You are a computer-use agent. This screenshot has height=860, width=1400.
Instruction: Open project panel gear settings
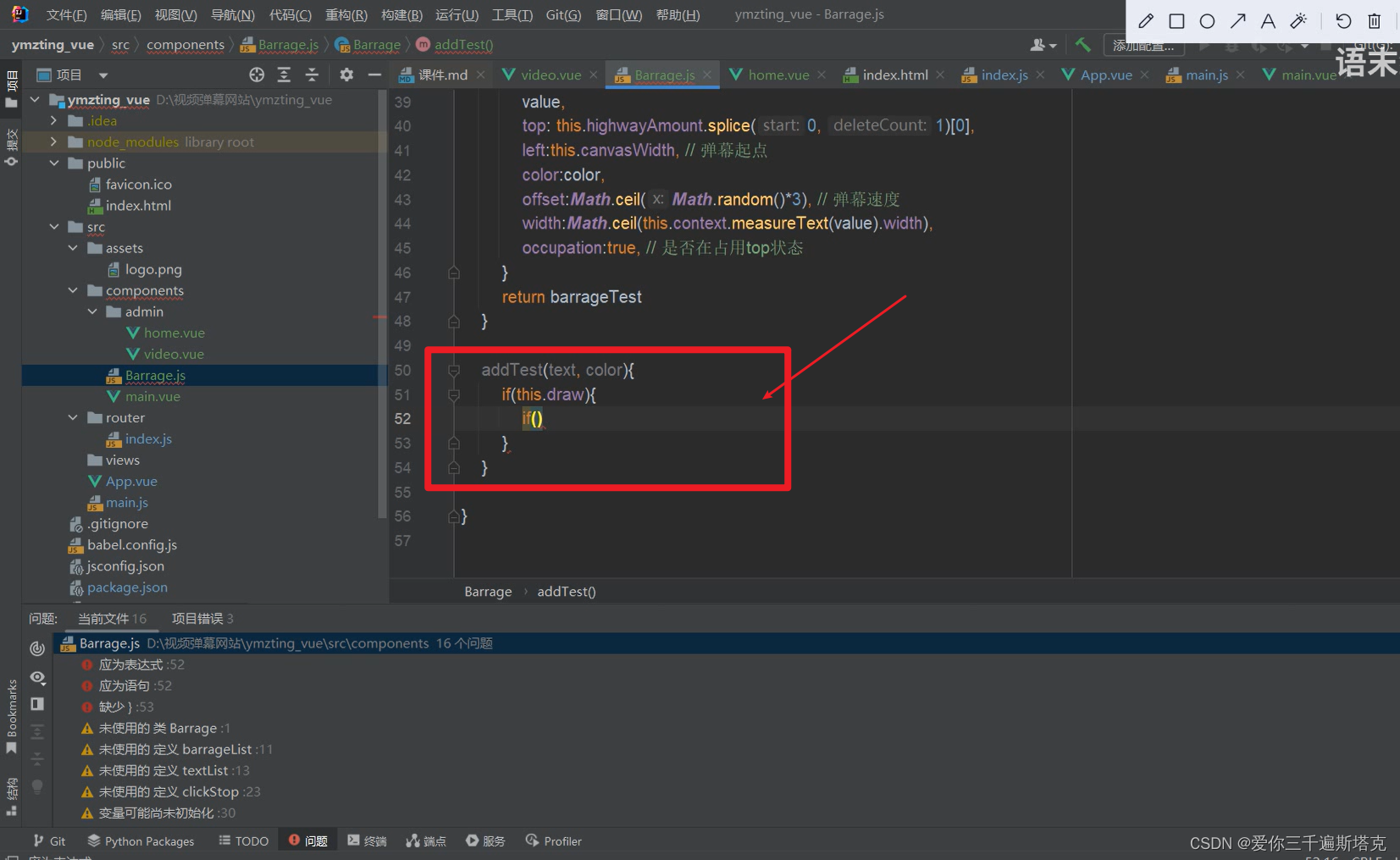click(346, 75)
